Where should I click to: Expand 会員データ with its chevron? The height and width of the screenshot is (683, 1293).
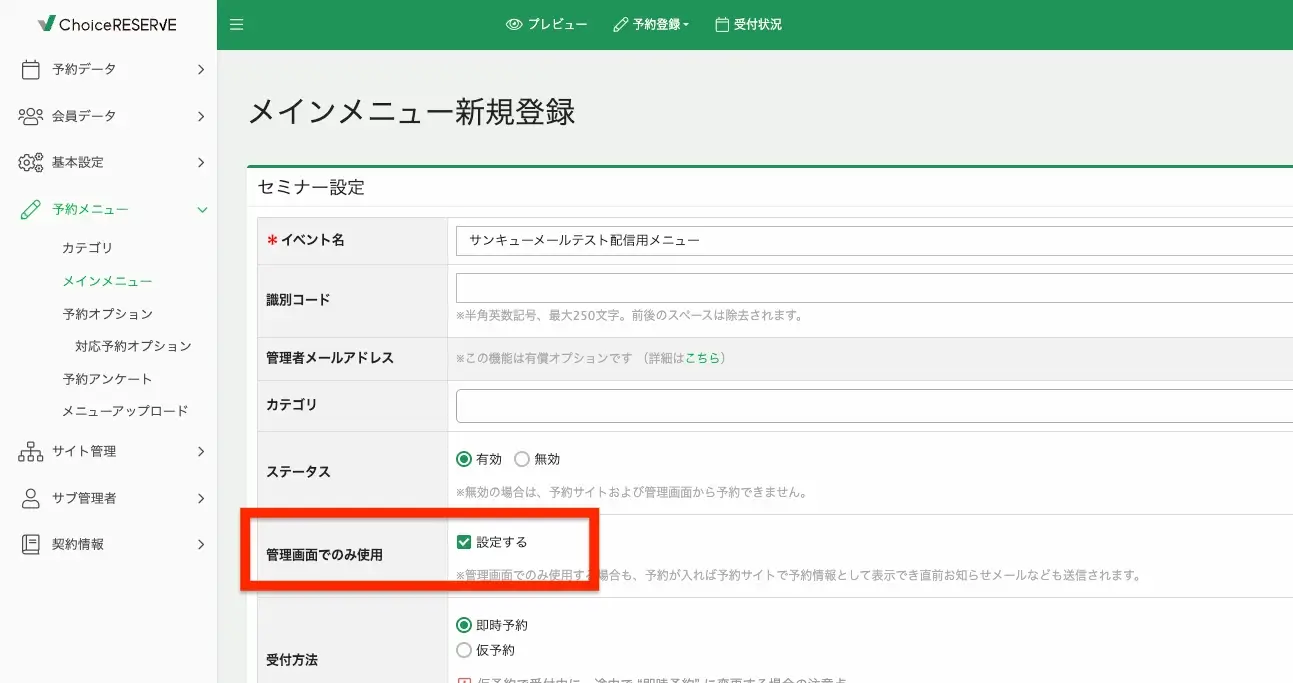(201, 116)
